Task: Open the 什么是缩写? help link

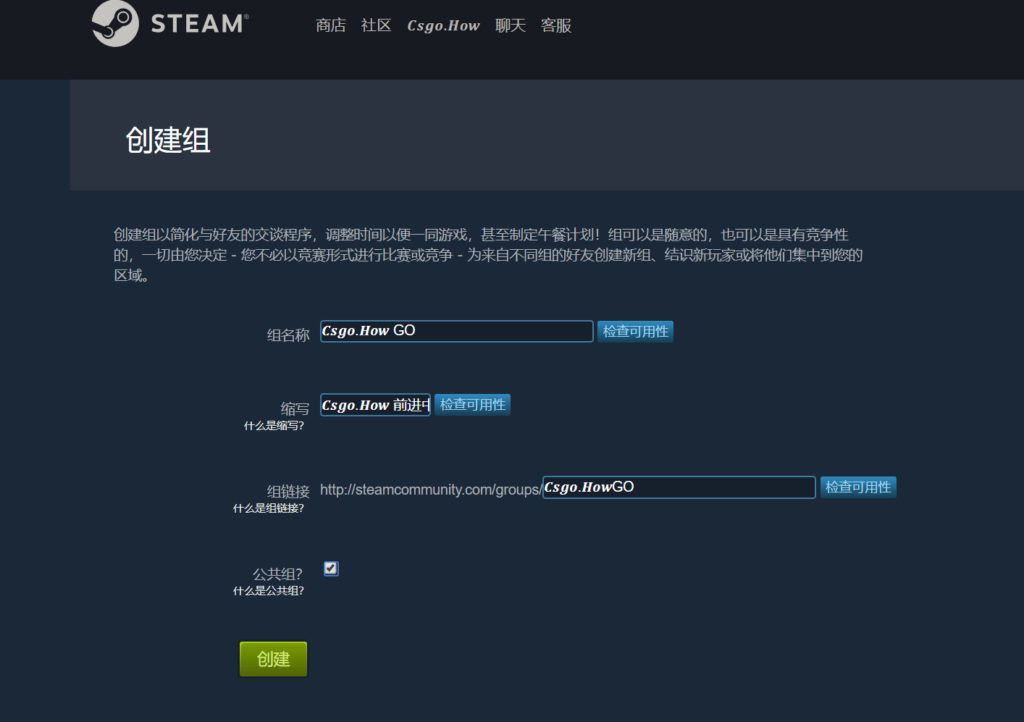Action: (x=274, y=426)
